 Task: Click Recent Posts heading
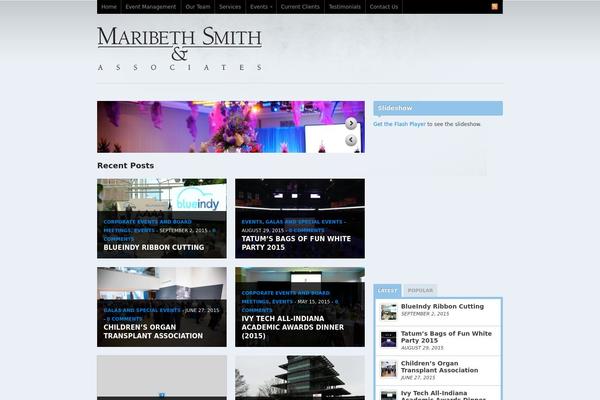tap(126, 166)
